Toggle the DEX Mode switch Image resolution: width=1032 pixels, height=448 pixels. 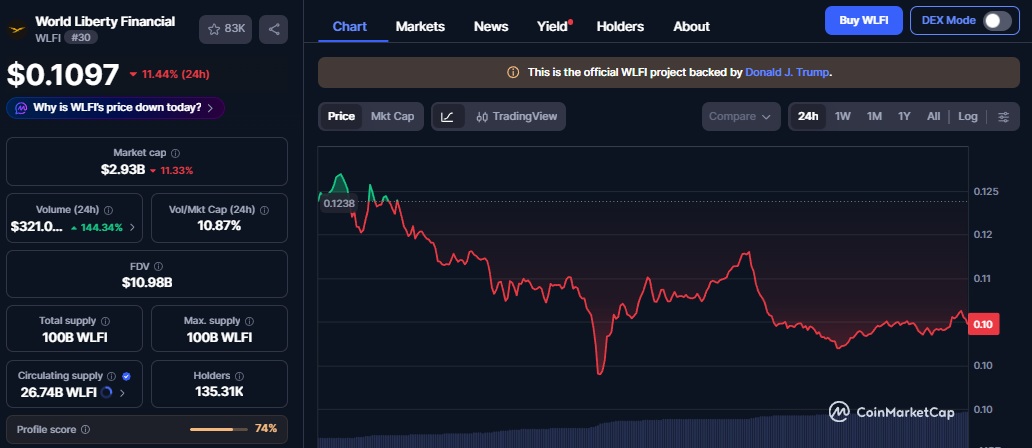[996, 21]
